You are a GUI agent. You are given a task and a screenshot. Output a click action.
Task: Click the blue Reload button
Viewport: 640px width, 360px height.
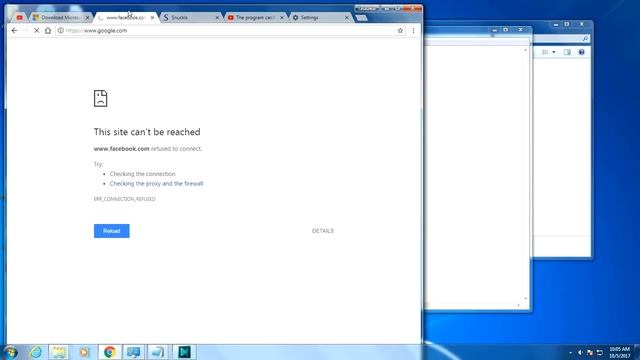click(111, 231)
